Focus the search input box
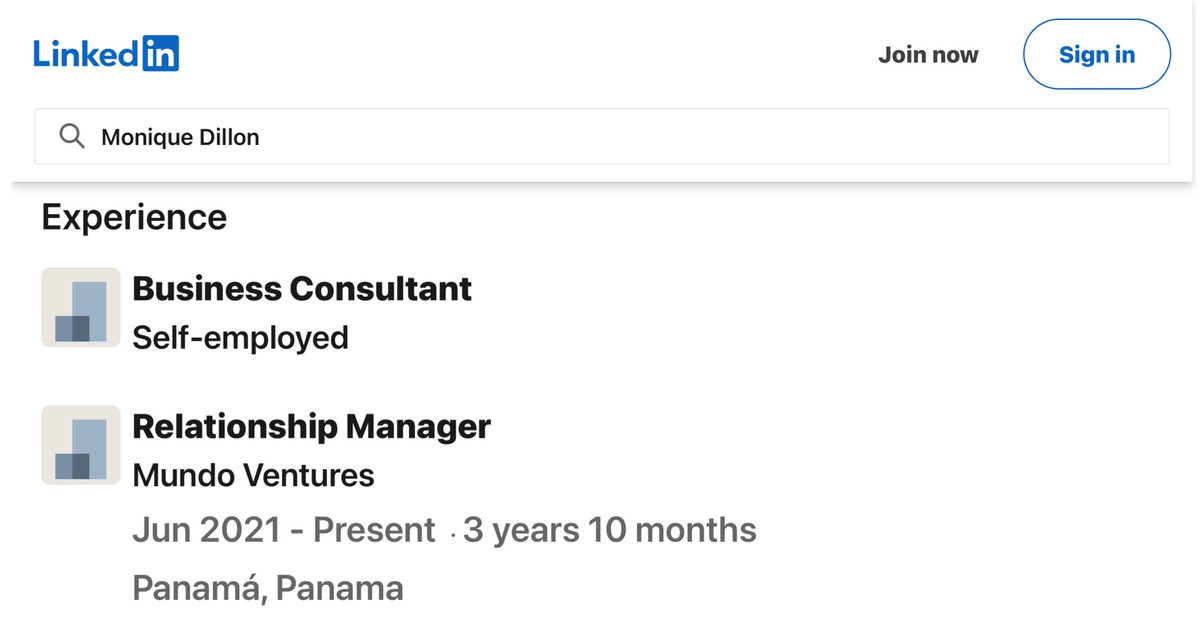1200x625 pixels. point(600,136)
